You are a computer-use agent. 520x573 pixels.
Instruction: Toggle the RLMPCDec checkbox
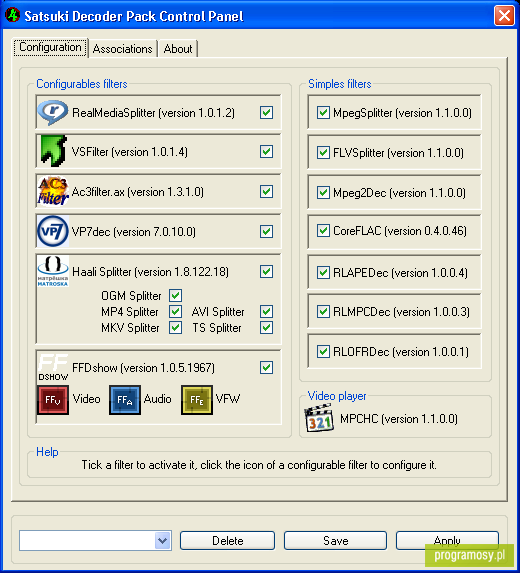pos(323,311)
